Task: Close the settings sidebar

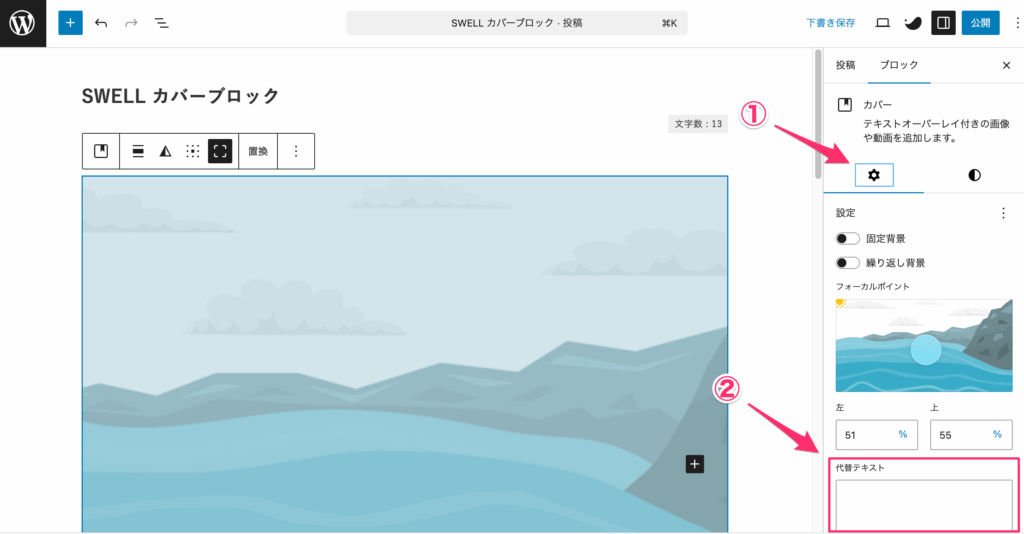Action: (1006, 65)
